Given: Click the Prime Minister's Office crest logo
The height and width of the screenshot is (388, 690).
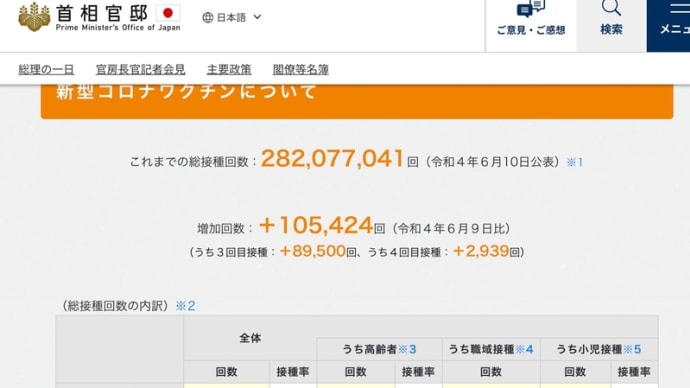Looking at the screenshot, I should (x=34, y=17).
